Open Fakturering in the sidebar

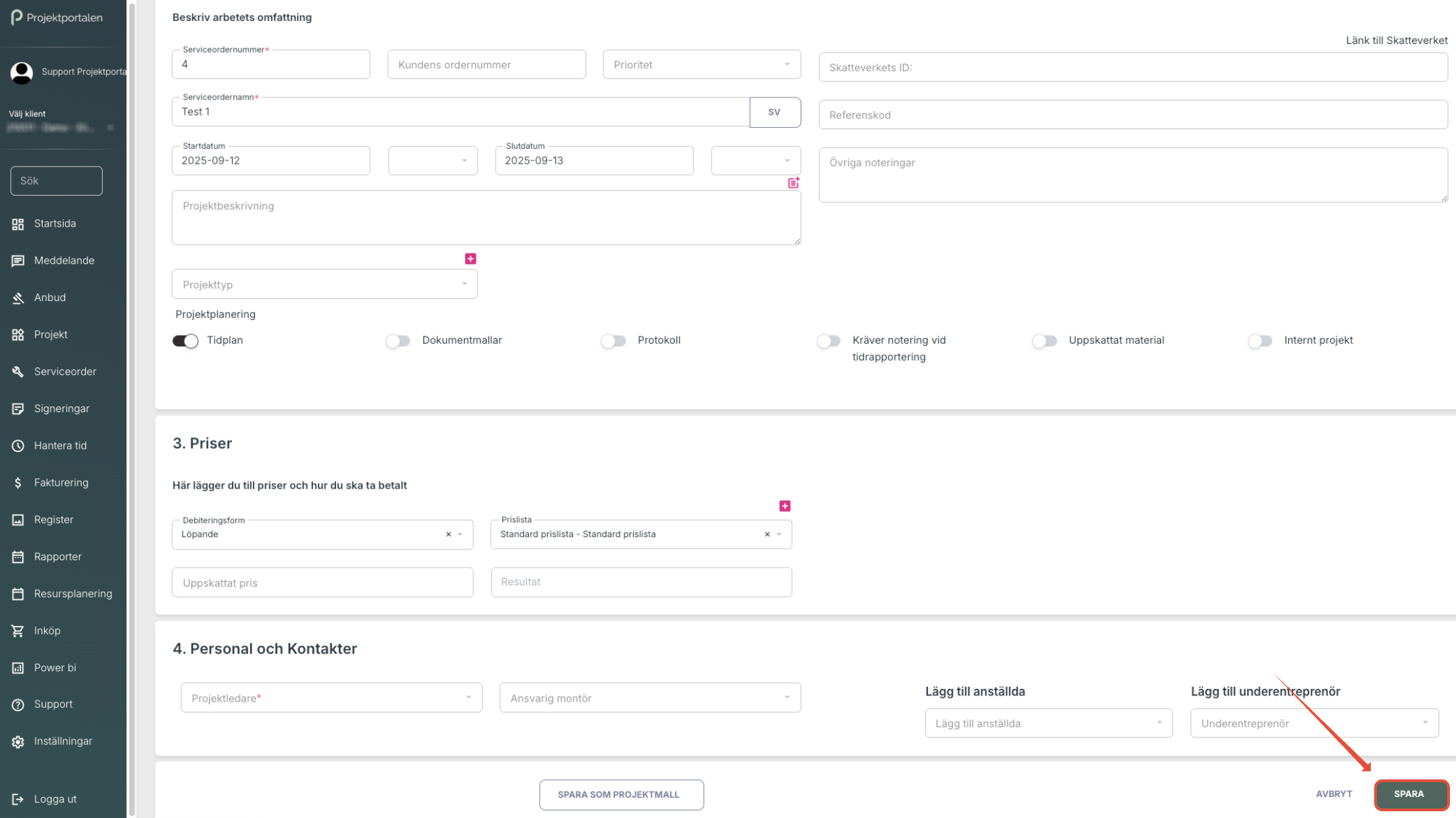coord(61,482)
